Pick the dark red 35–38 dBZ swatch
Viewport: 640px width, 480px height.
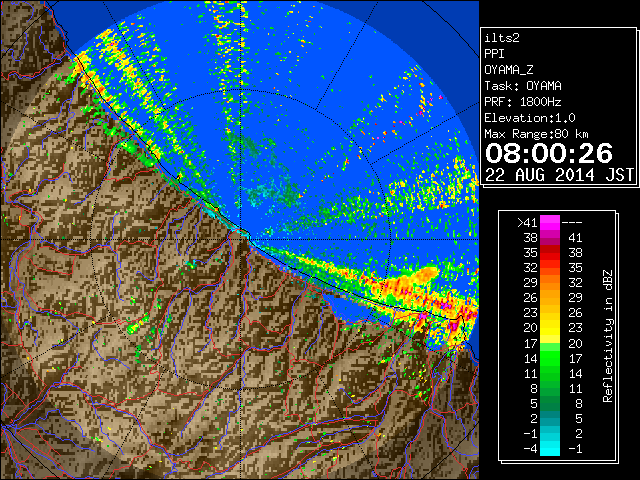tap(549, 253)
